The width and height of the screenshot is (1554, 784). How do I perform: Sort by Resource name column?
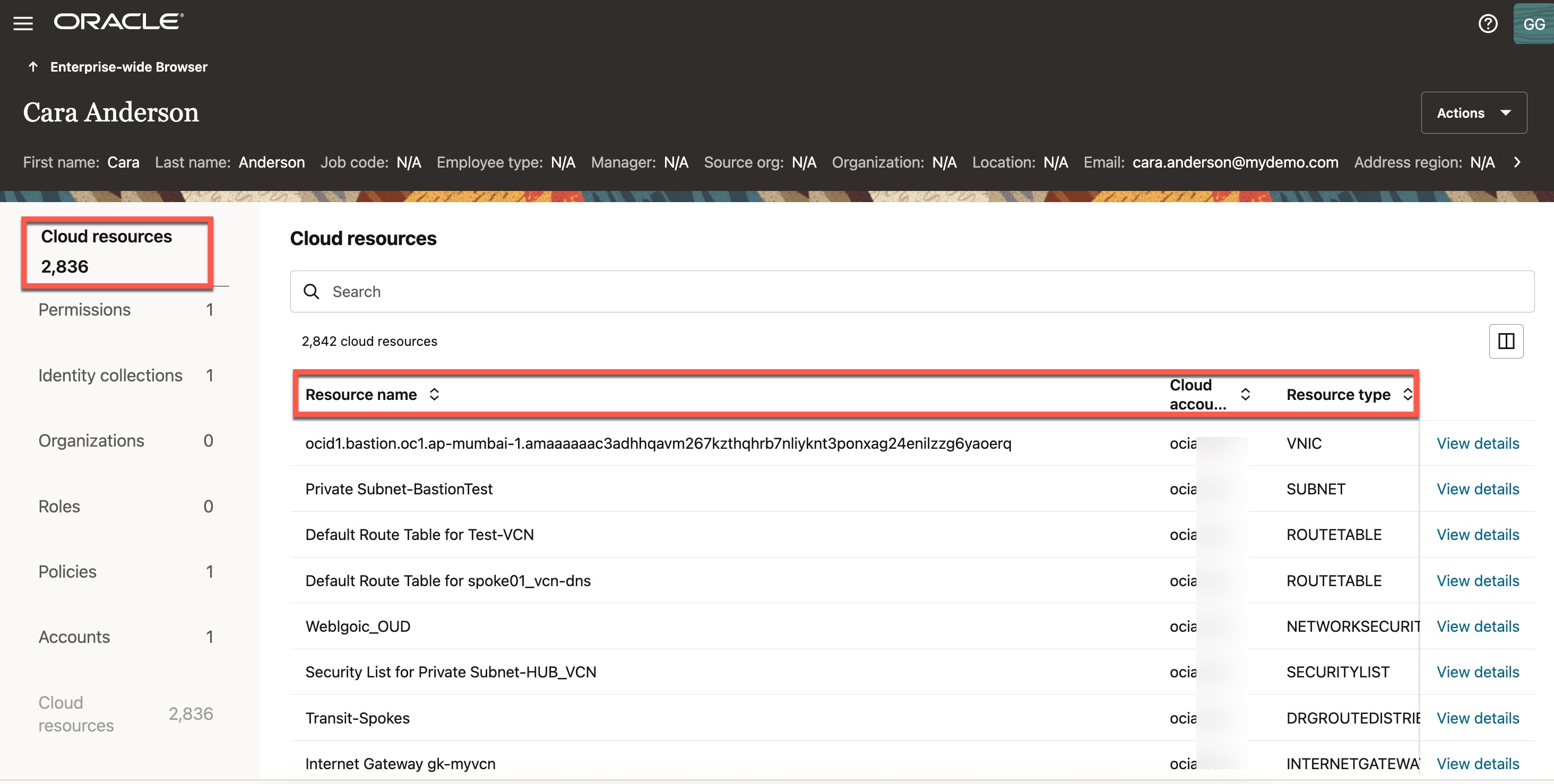coord(434,395)
